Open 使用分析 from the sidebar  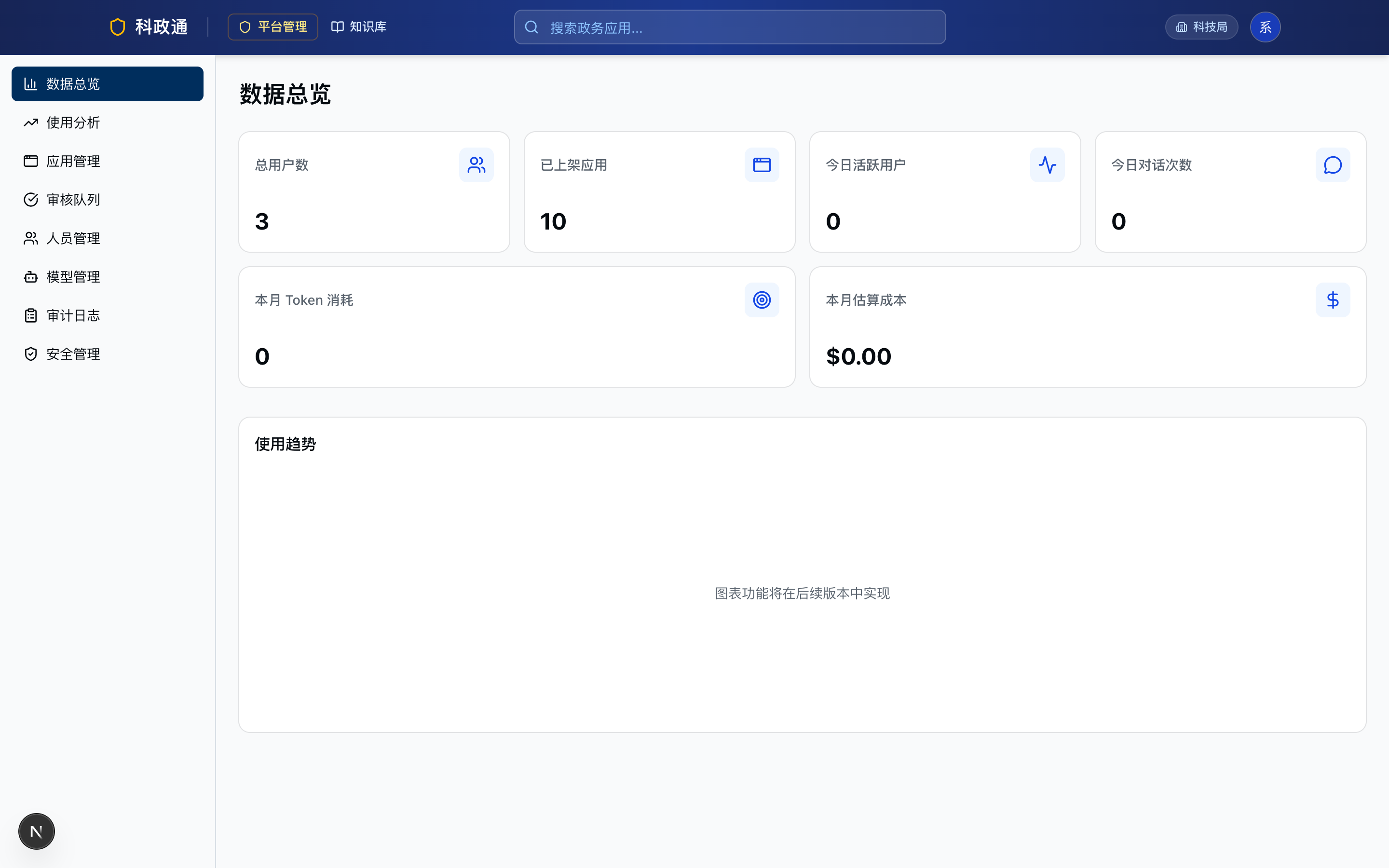108,122
